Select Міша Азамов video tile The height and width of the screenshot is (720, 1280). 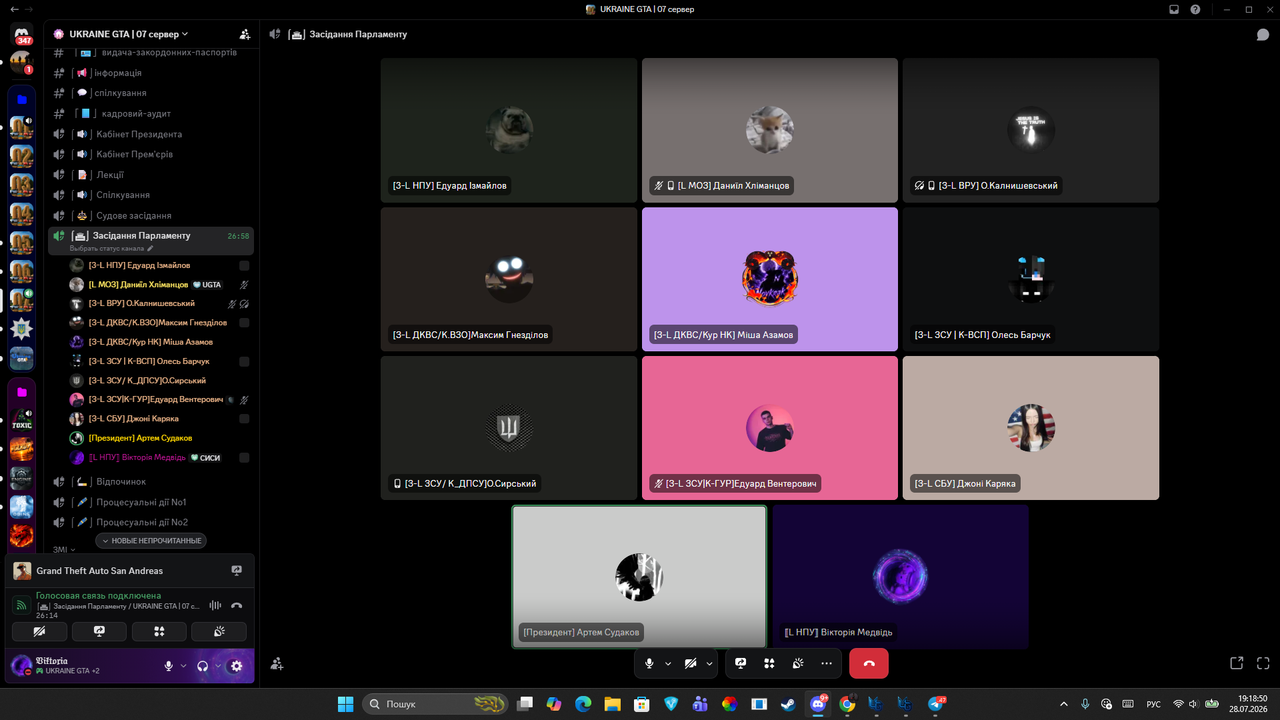tap(770, 279)
